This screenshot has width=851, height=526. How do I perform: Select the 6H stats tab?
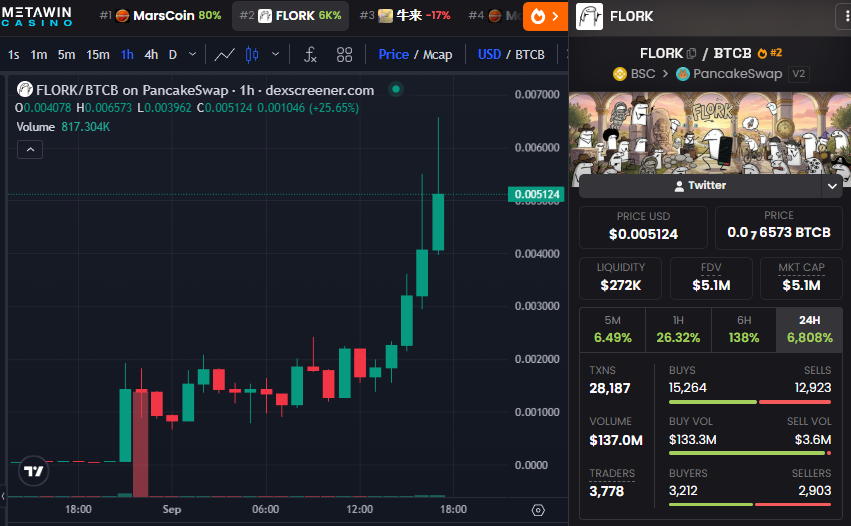pos(744,330)
